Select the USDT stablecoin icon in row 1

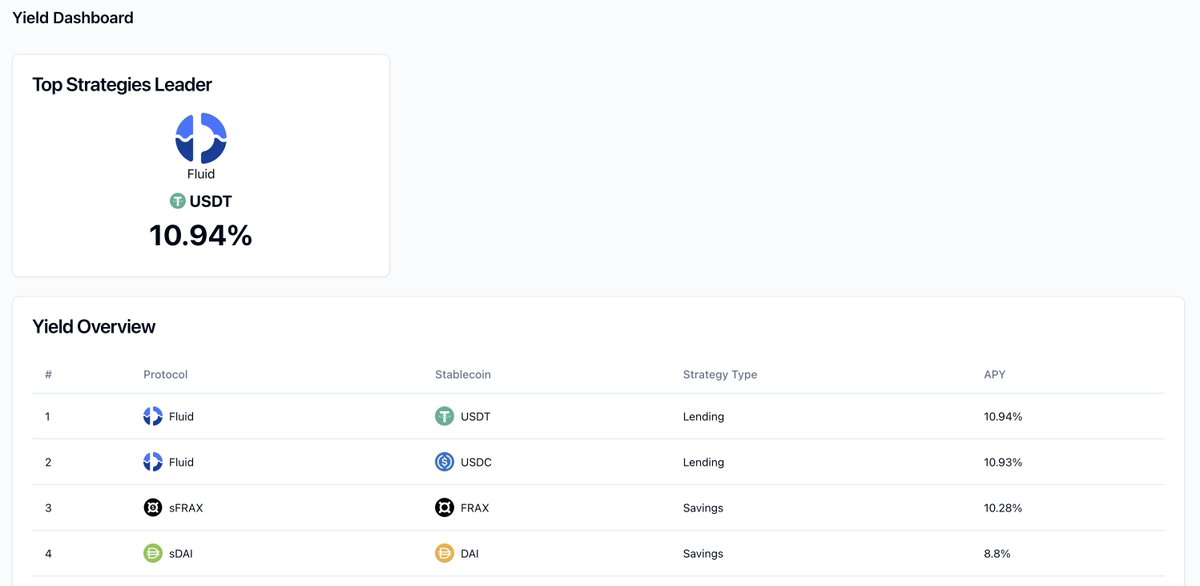click(444, 415)
